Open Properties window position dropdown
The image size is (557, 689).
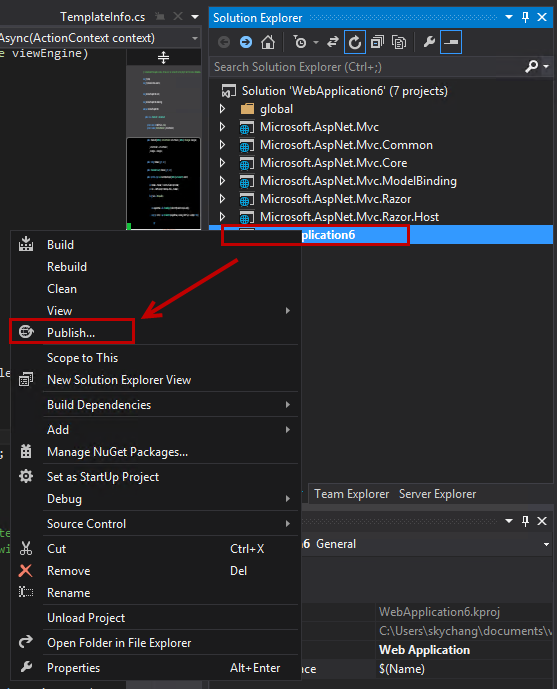coord(509,521)
